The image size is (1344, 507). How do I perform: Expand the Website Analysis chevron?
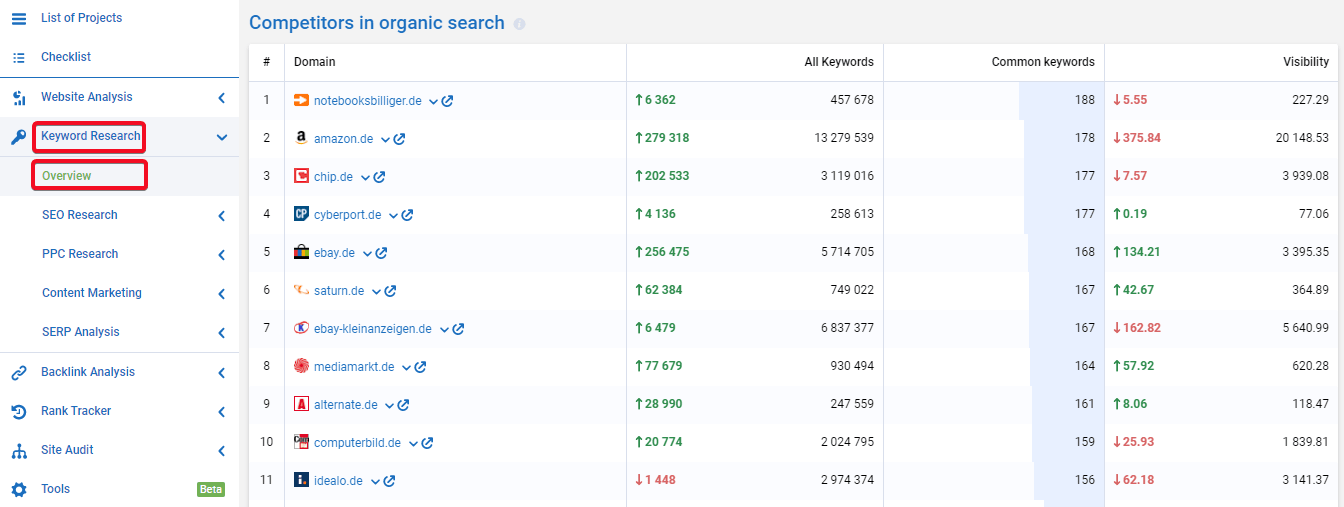click(221, 98)
